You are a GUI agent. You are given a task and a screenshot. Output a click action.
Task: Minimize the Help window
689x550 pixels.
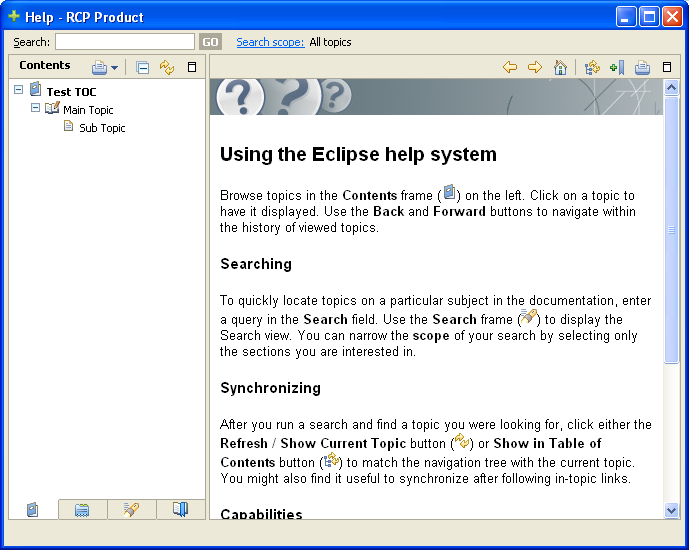pyautogui.click(x=626, y=17)
